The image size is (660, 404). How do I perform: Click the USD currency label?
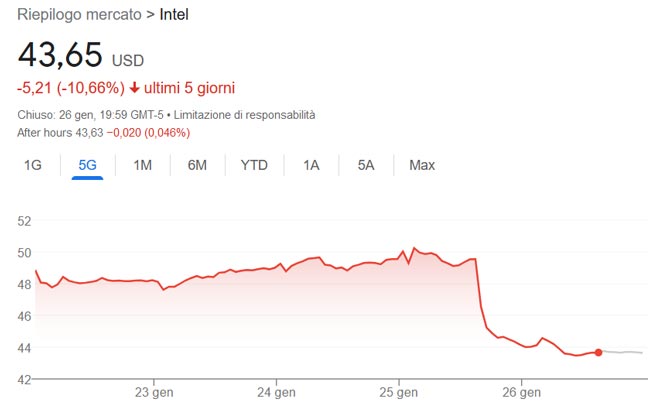tap(127, 61)
